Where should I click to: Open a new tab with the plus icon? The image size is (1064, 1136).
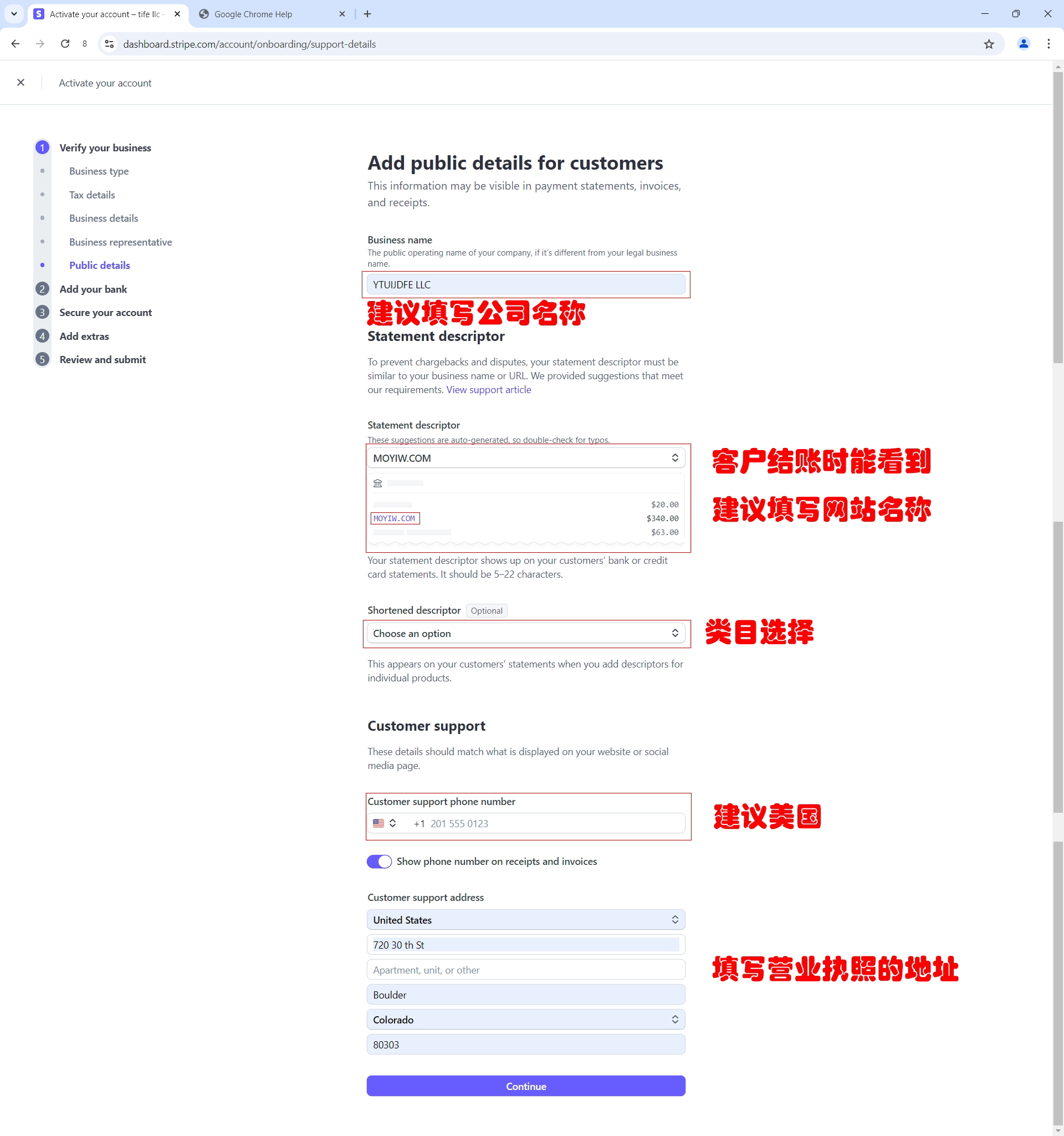(x=367, y=14)
